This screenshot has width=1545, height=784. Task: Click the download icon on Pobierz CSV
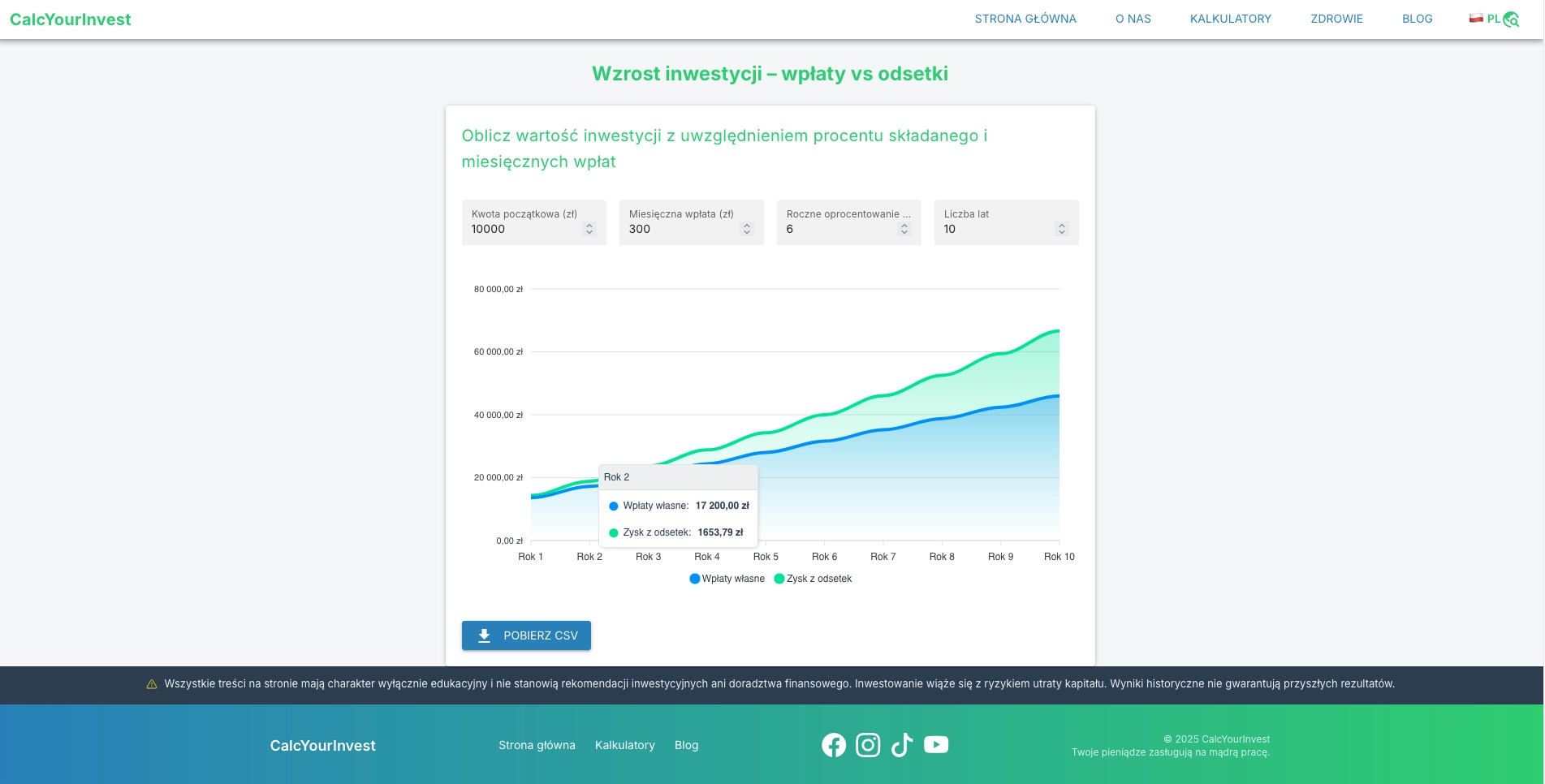[485, 635]
